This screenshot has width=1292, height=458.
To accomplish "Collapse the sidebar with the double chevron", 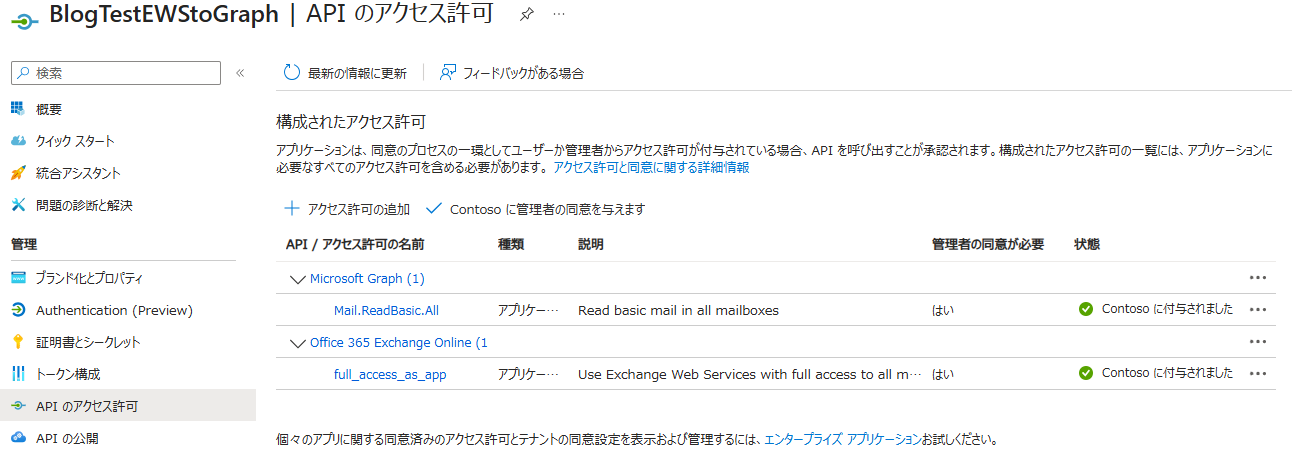I will (240, 73).
